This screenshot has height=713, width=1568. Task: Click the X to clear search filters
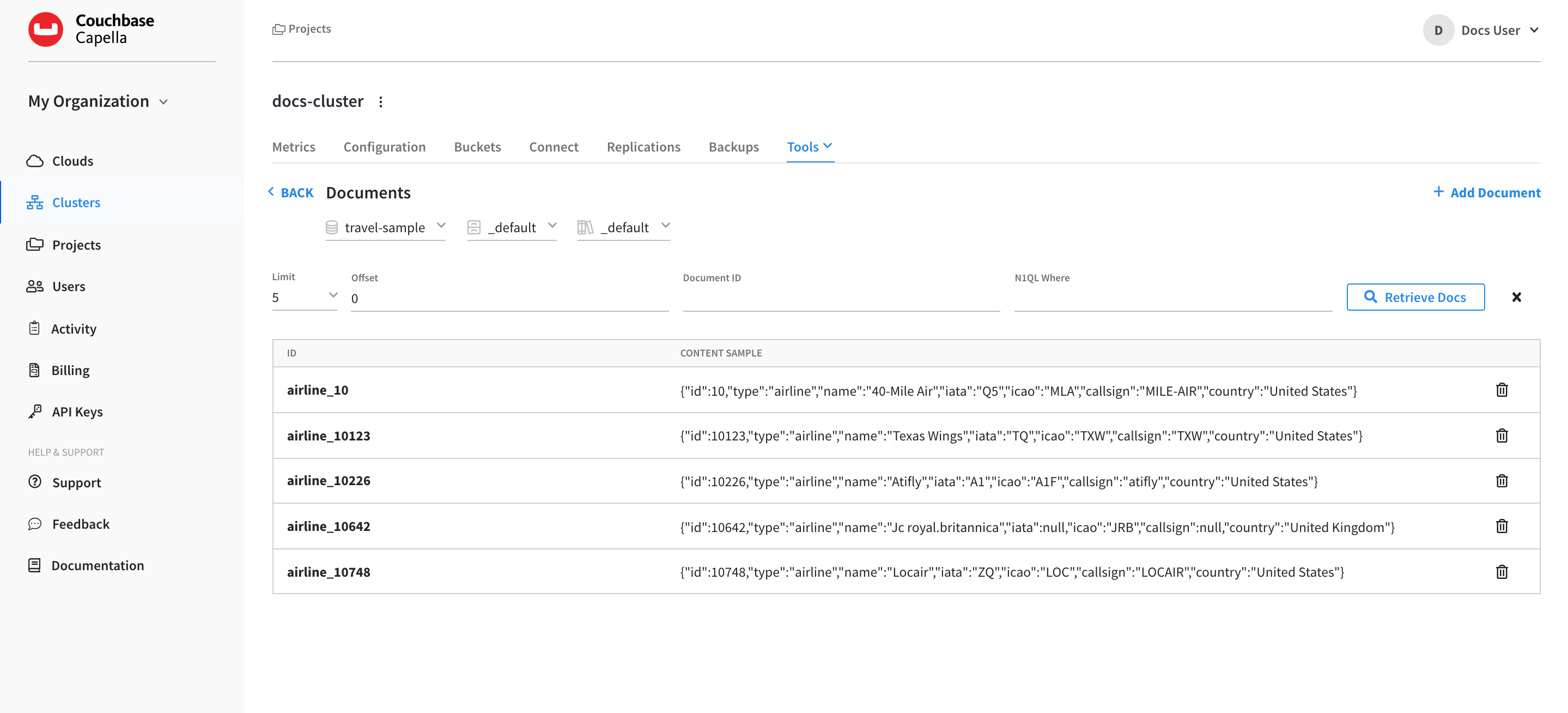(1516, 297)
